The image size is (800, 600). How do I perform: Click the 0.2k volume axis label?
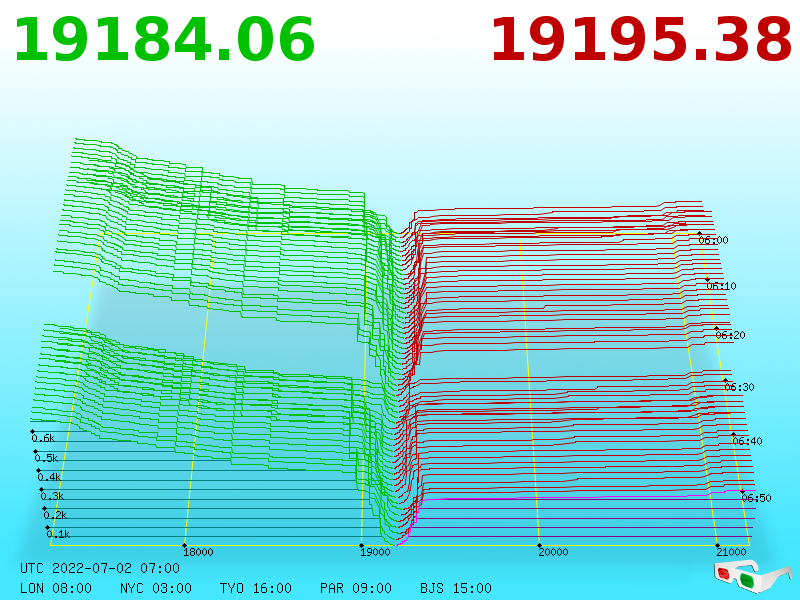[x=55, y=515]
